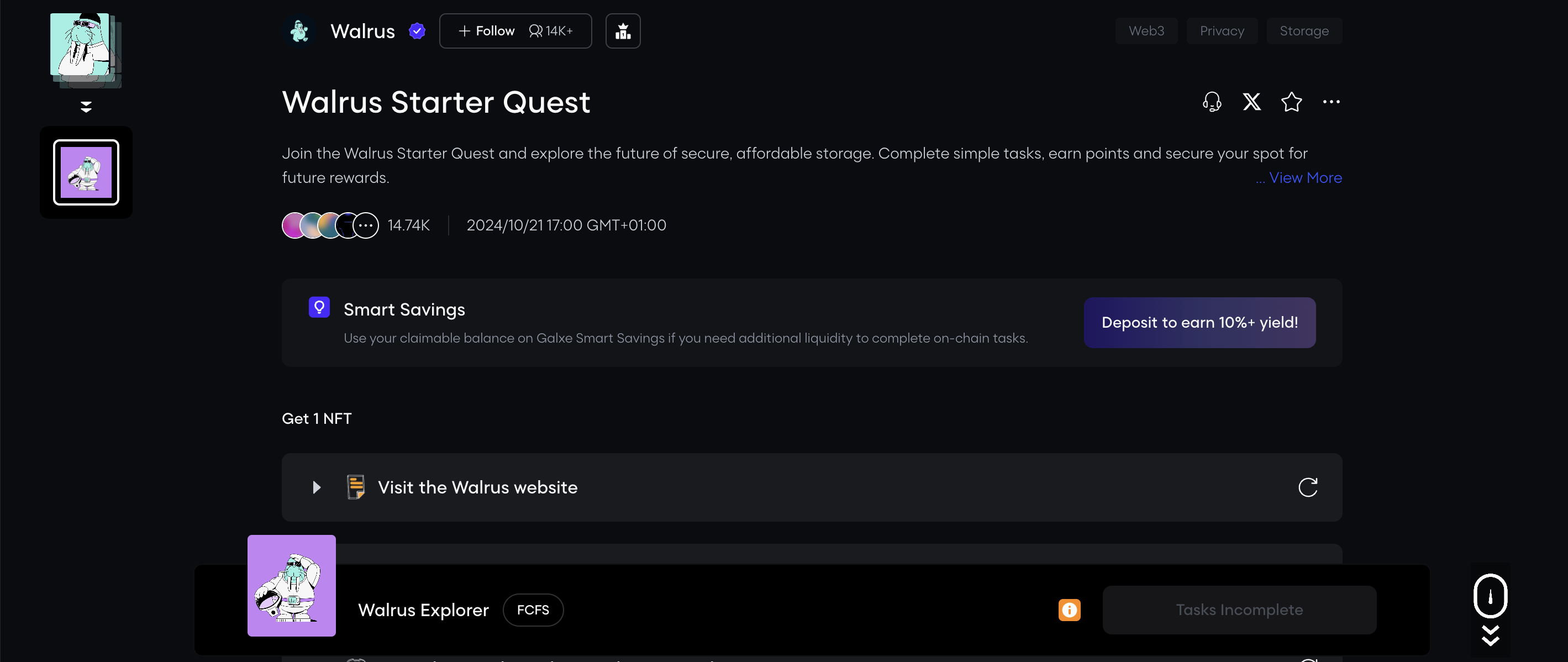This screenshot has height=662, width=1568.
Task: Select the Web3 tag
Action: (x=1145, y=31)
